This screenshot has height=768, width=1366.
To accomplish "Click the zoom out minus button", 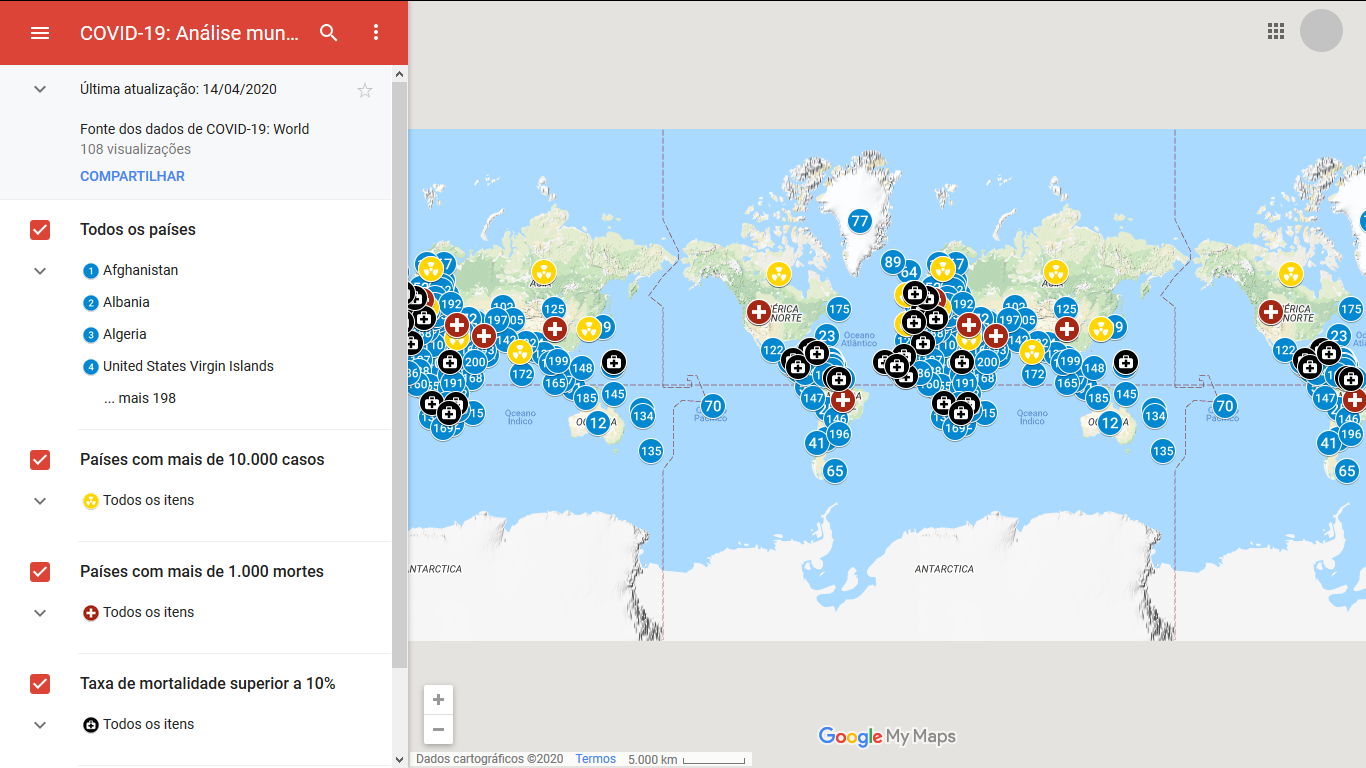I will coord(438,730).
